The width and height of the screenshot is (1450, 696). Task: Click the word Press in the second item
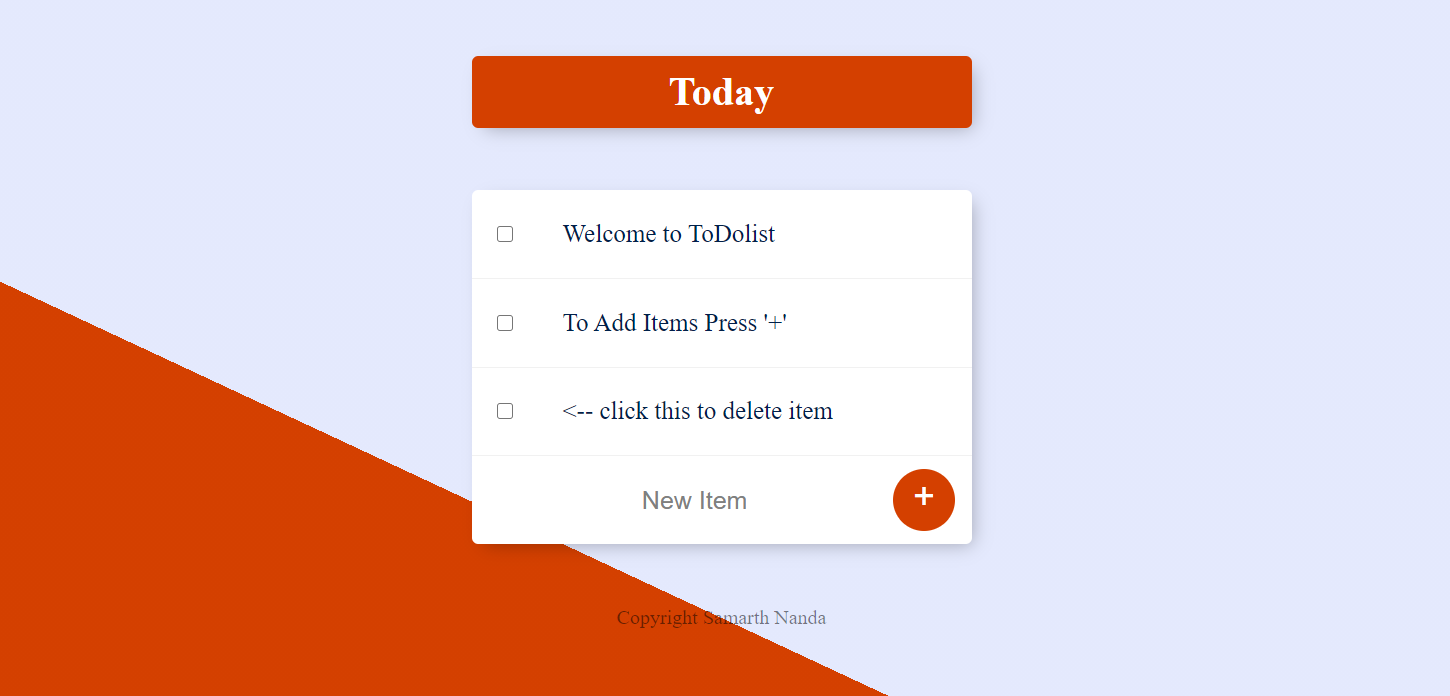[730, 323]
